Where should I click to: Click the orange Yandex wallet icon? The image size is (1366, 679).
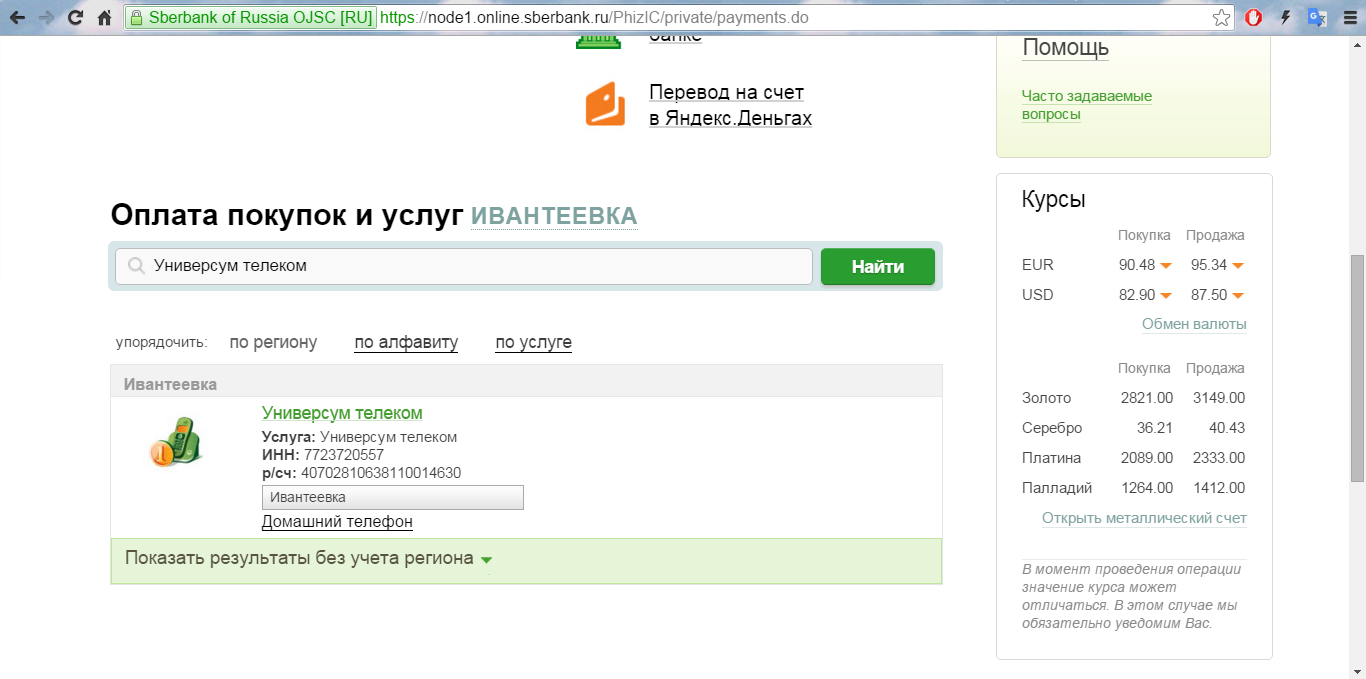pos(605,104)
